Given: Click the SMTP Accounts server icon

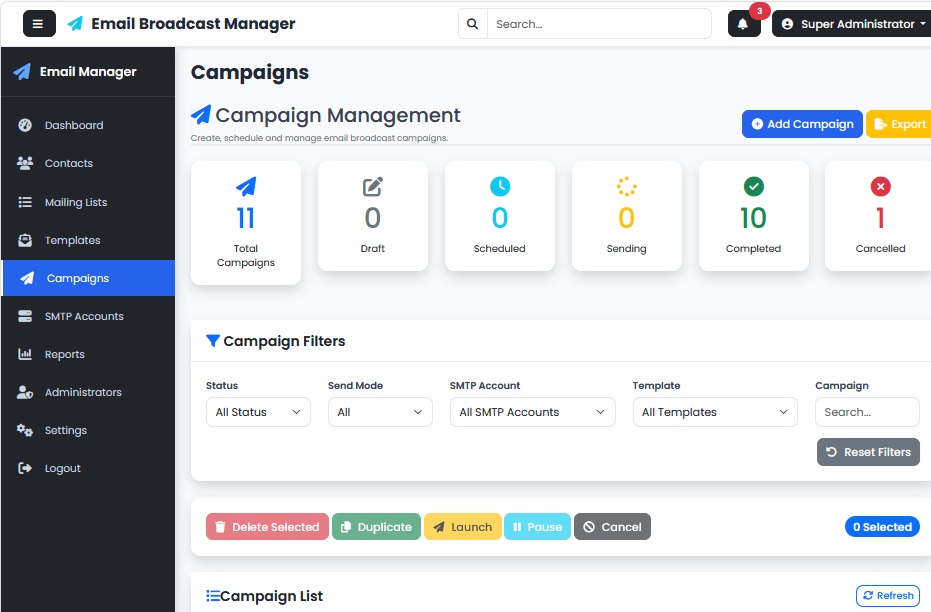Looking at the screenshot, I should pos(25,316).
